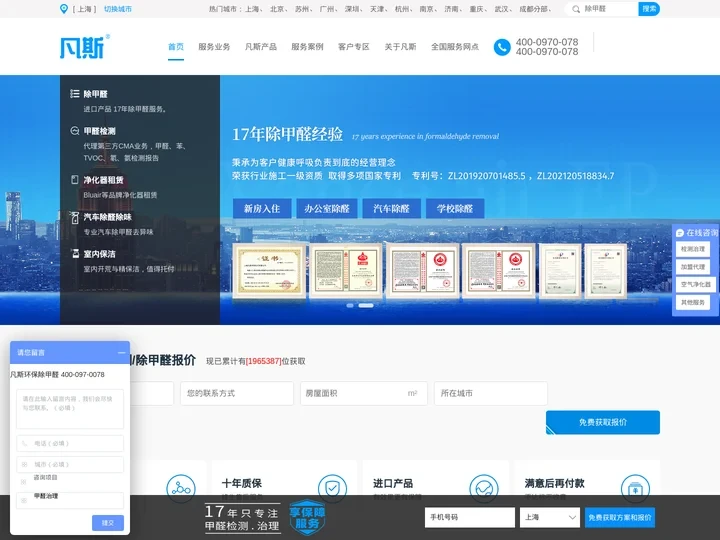Focus the 电话（必填）field
The height and width of the screenshot is (540, 720).
(70, 444)
